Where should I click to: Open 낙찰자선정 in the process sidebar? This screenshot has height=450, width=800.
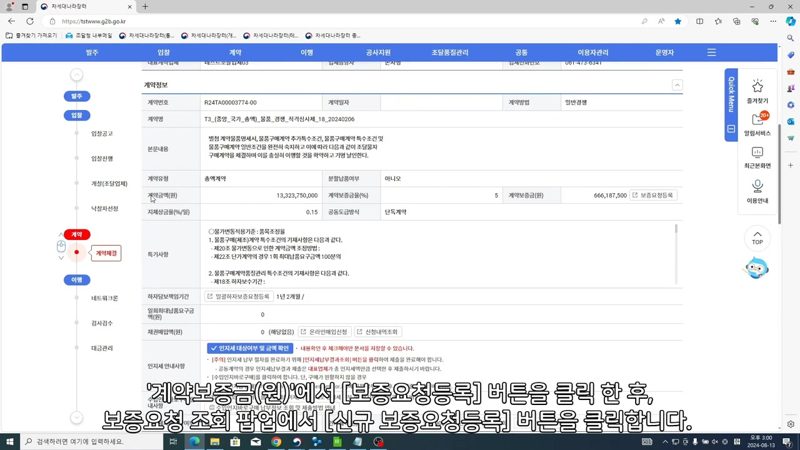tap(105, 209)
